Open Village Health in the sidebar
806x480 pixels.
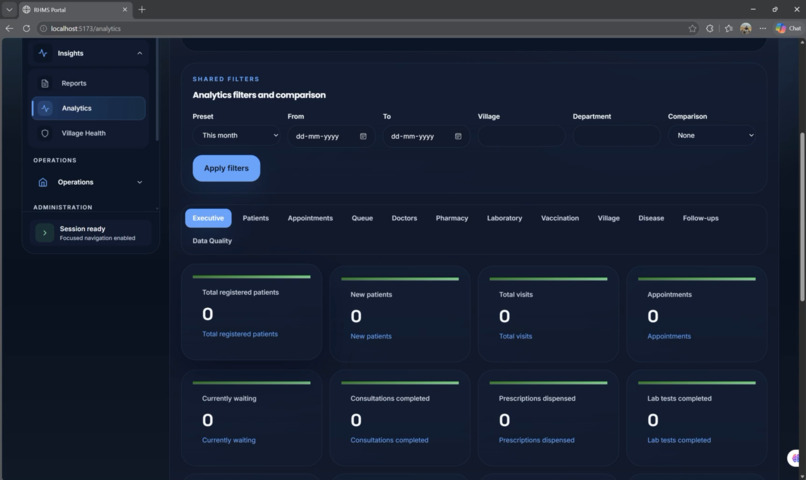click(88, 133)
